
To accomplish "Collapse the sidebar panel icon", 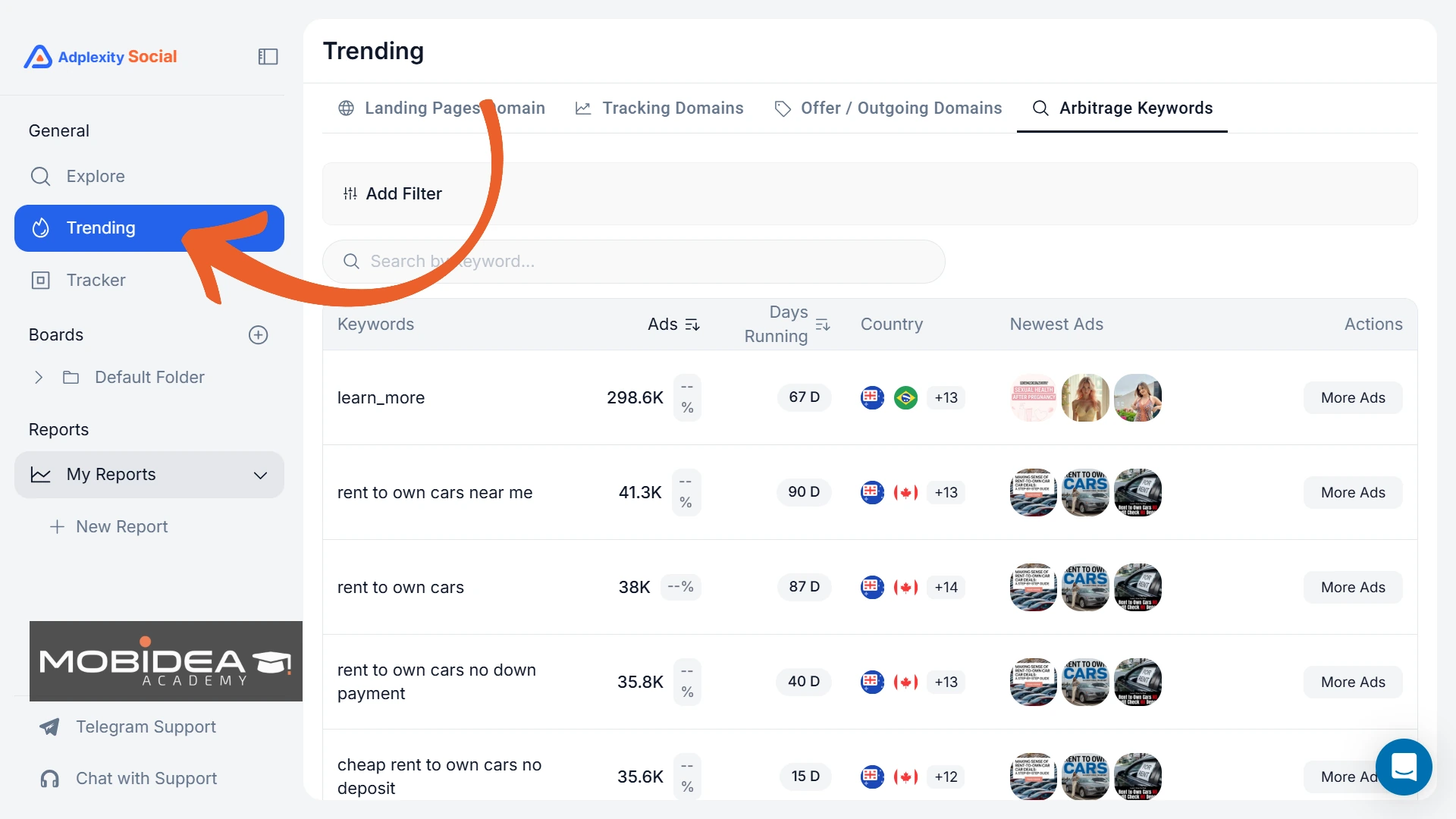I will pos(268,57).
